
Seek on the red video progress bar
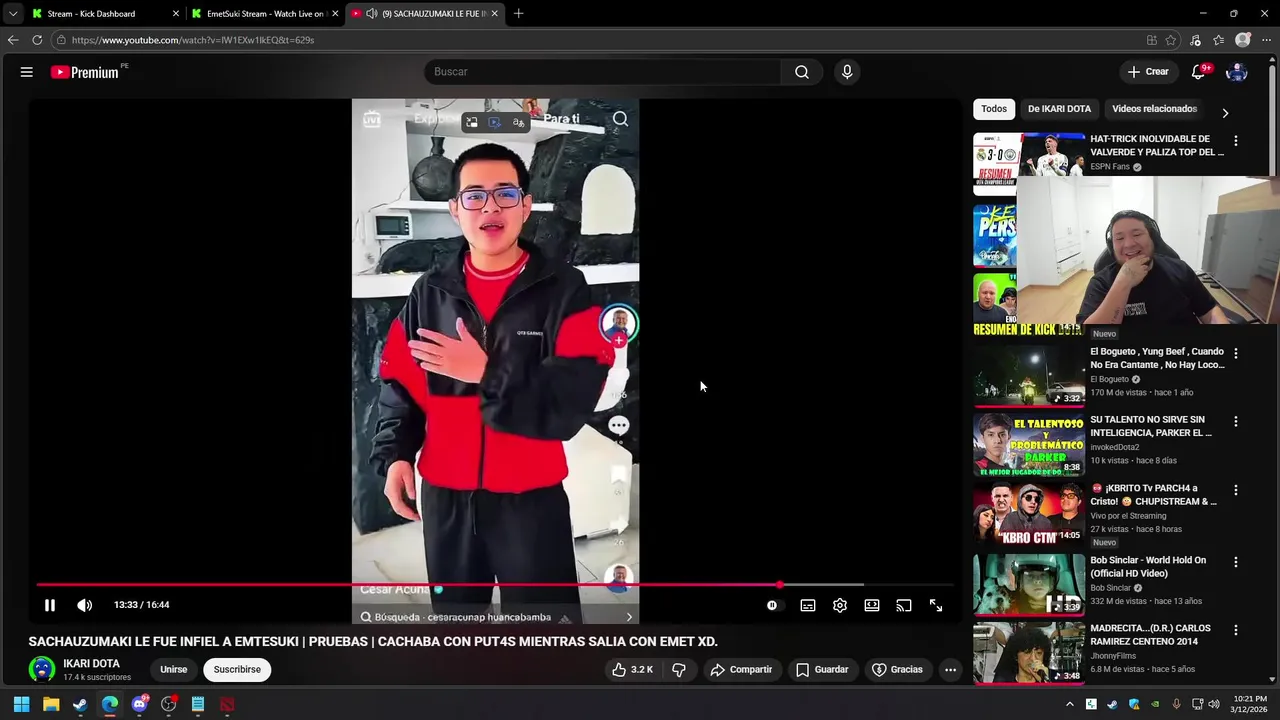pyautogui.click(x=408, y=585)
